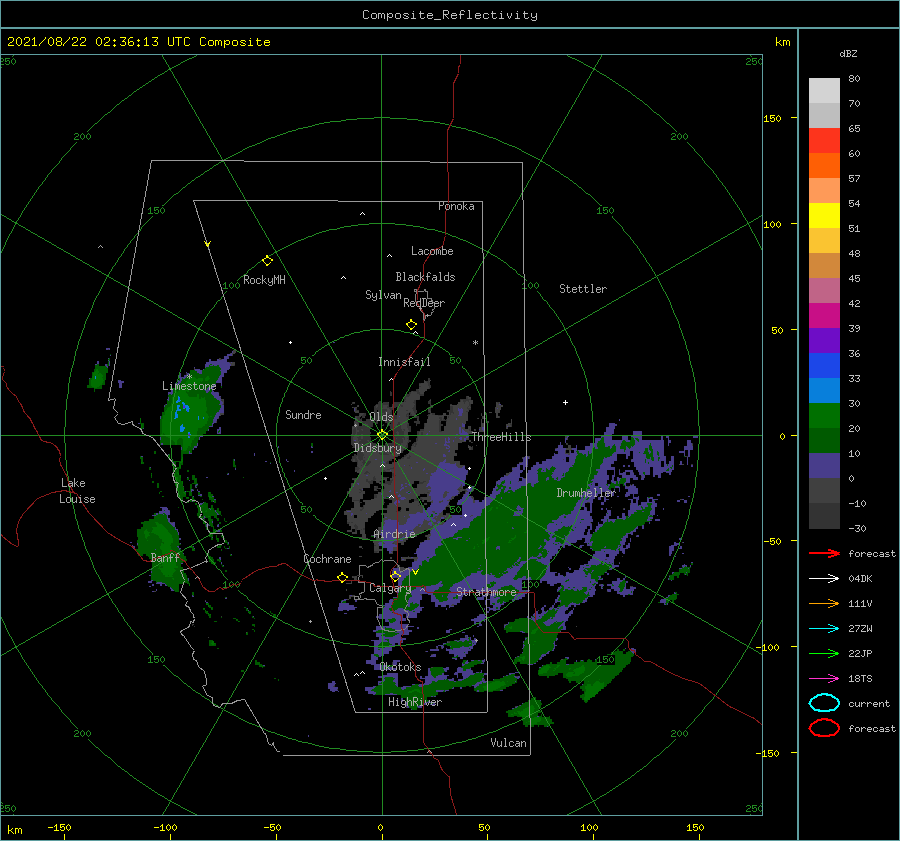Click the Sundre town label
Image resolution: width=900 pixels, height=841 pixels.
[304, 415]
